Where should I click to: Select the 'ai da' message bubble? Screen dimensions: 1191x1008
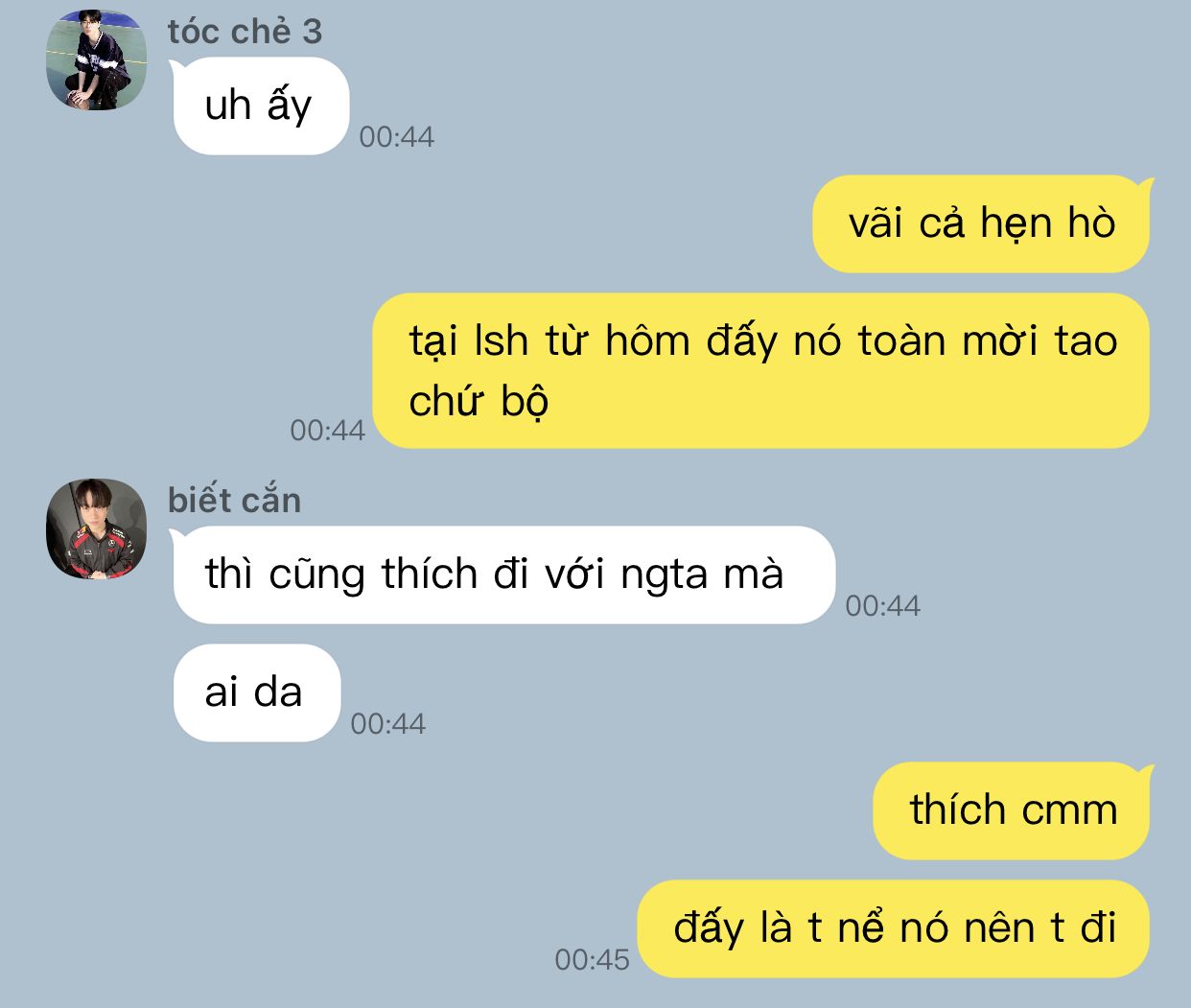[256, 692]
